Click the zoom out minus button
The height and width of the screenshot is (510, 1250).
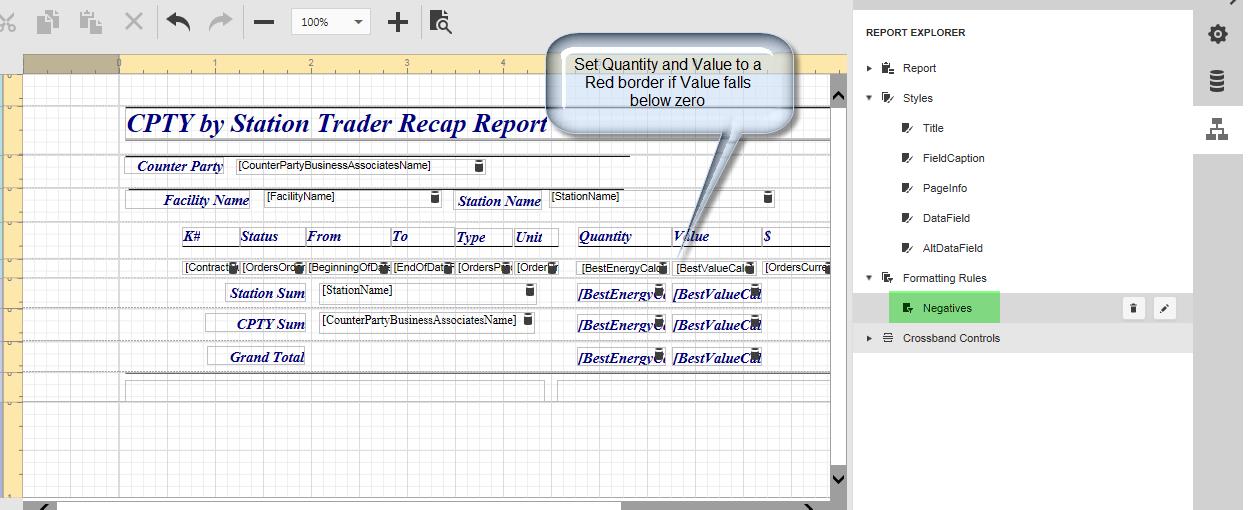264,22
